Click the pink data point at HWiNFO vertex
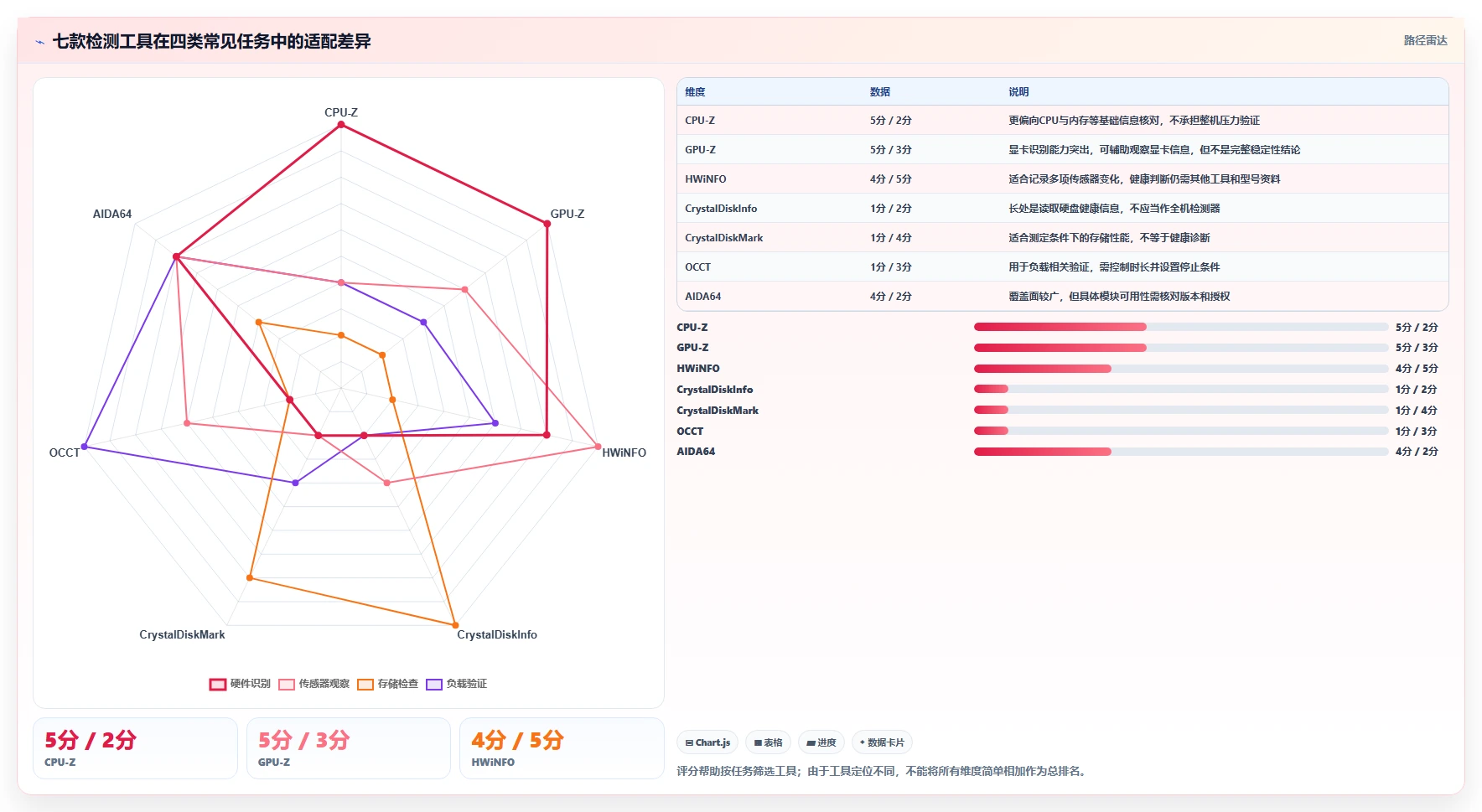The image size is (1482, 812). [598, 447]
